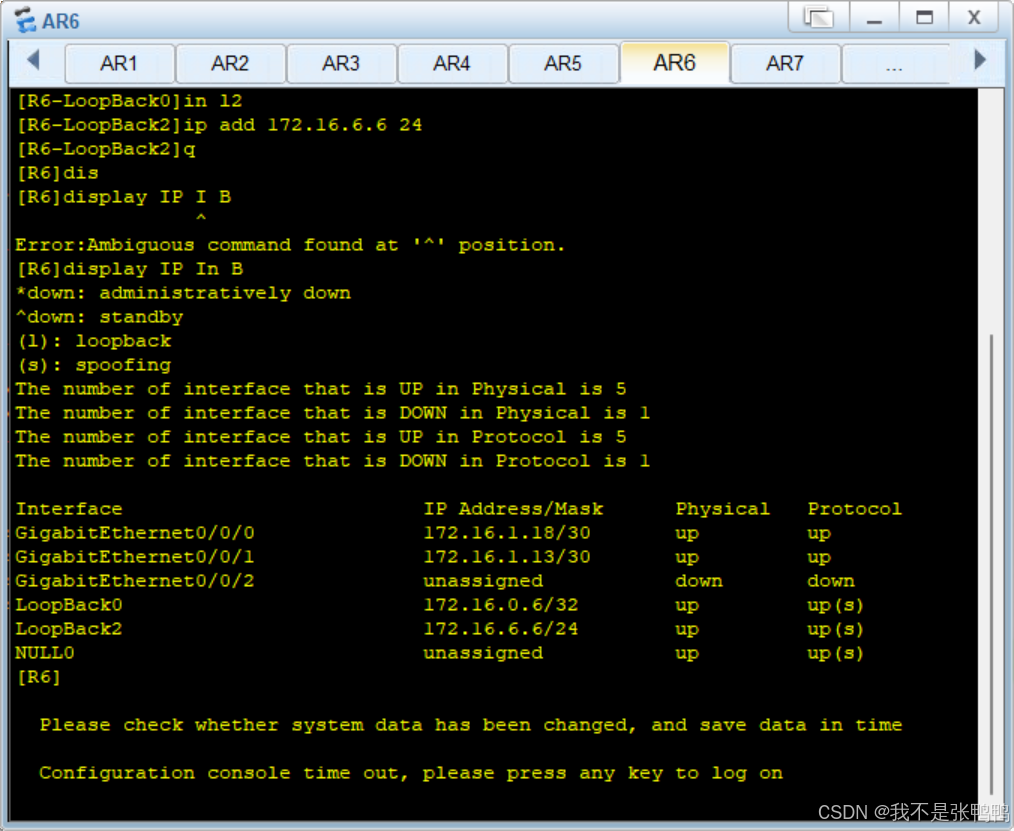Click the '[R6]display IP In B' command line
The image size is (1014, 831).
[130, 269]
